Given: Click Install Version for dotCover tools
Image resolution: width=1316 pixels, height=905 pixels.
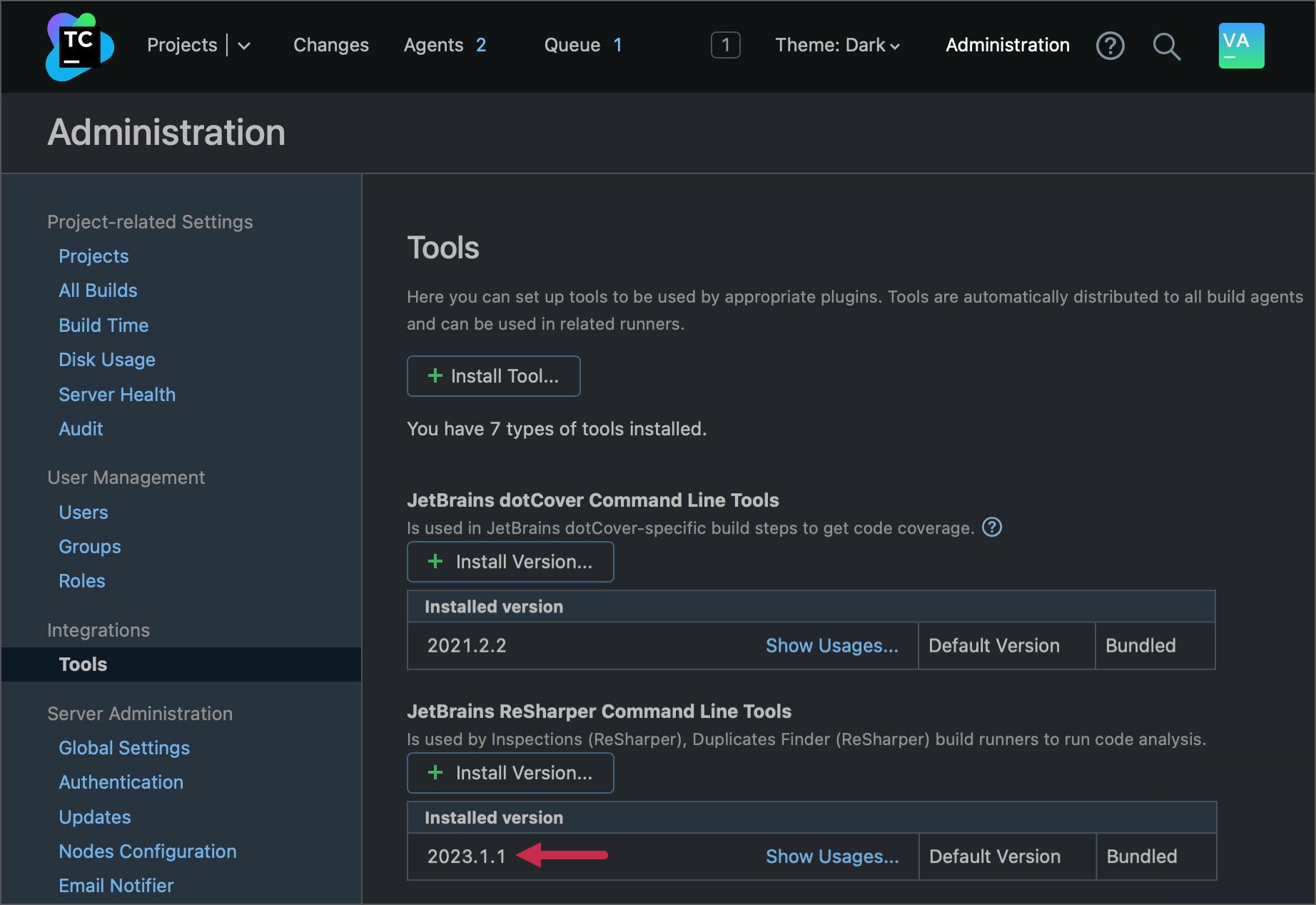Looking at the screenshot, I should point(510,562).
